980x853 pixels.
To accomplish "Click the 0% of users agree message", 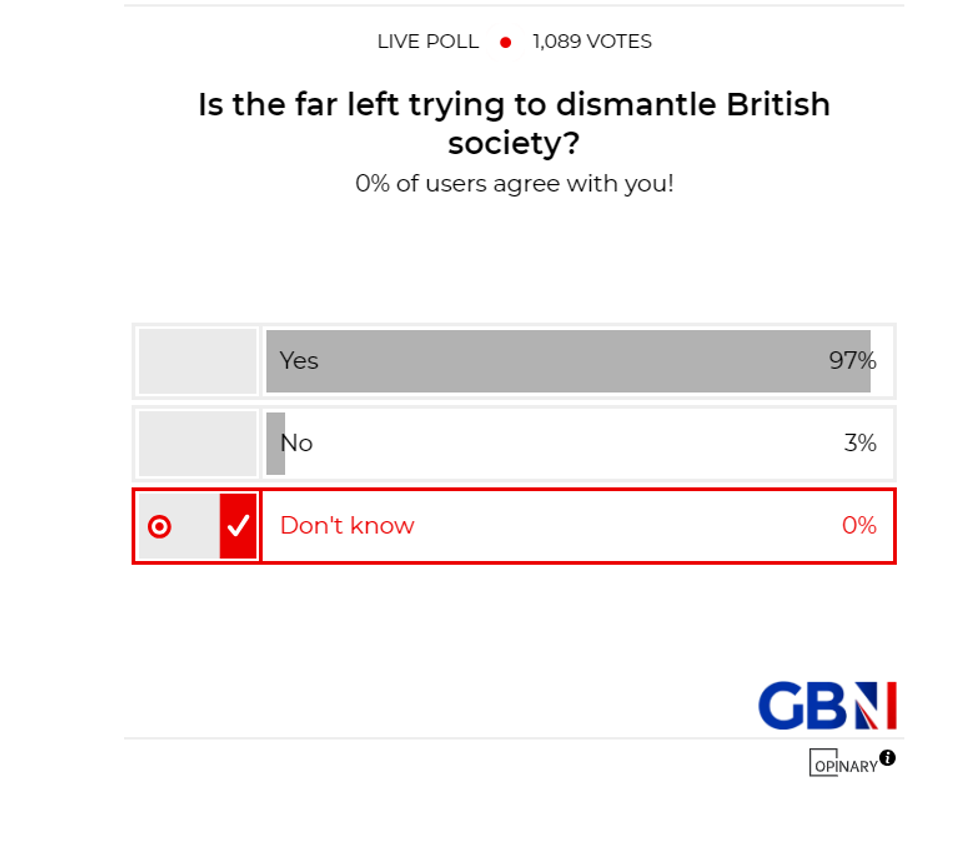I will coord(515,184).
